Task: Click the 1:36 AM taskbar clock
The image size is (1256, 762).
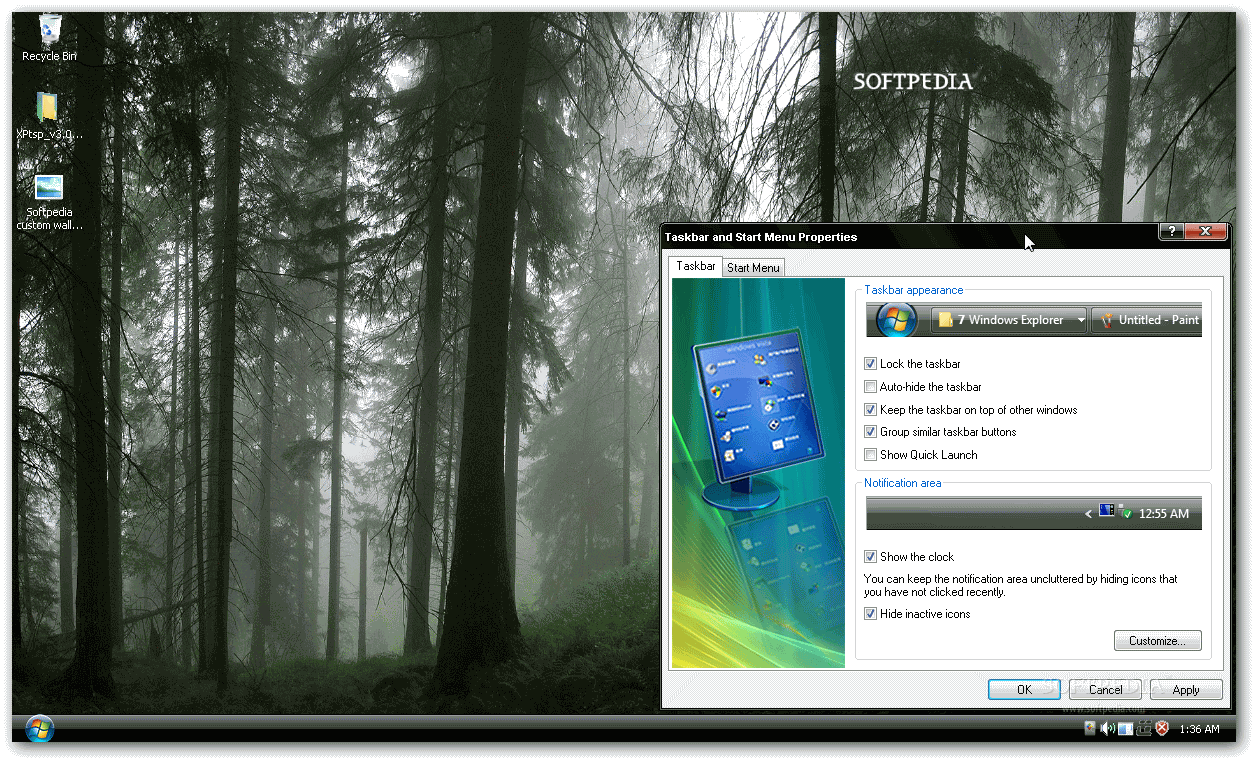Action: 1199,729
